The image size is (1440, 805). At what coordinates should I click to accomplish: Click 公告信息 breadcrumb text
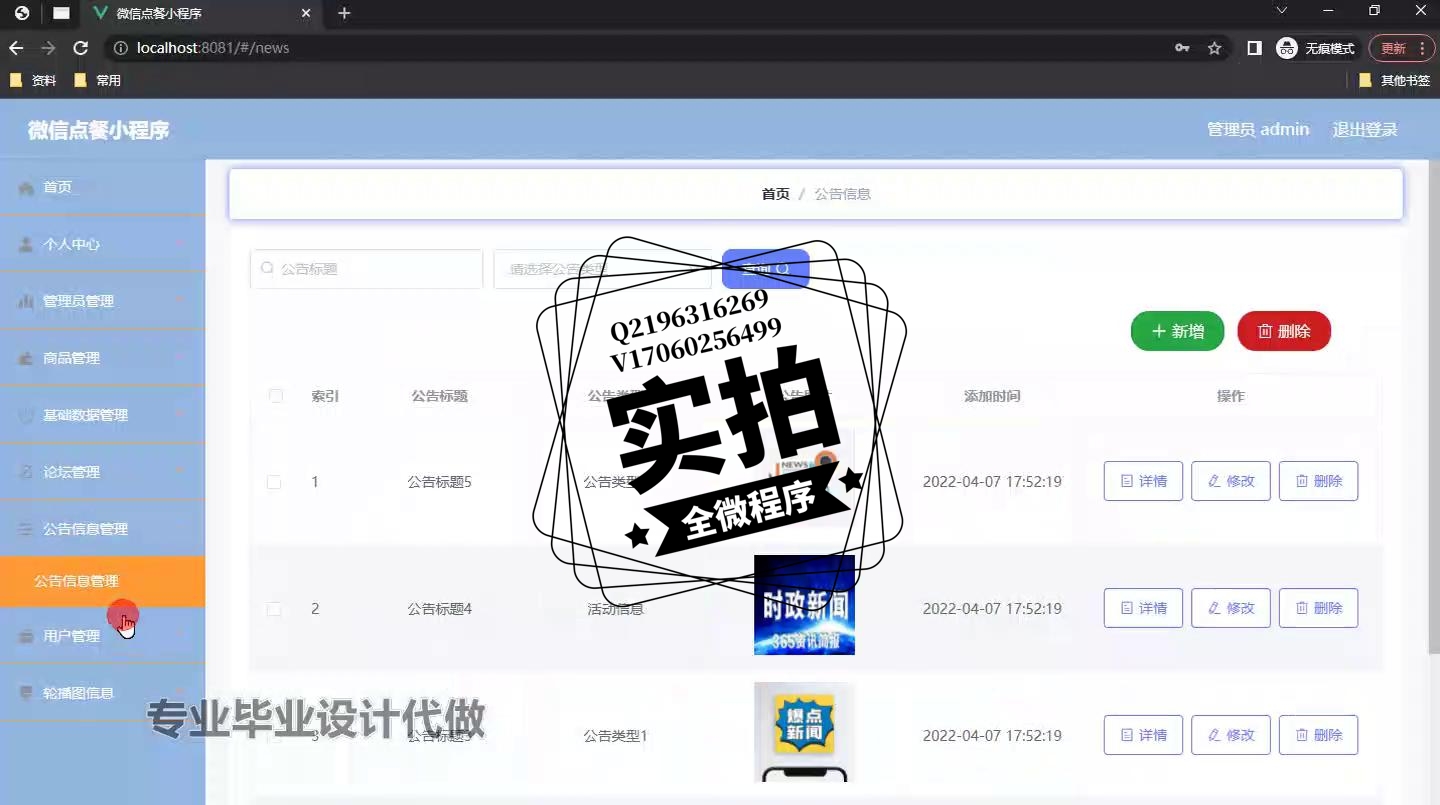(x=842, y=194)
